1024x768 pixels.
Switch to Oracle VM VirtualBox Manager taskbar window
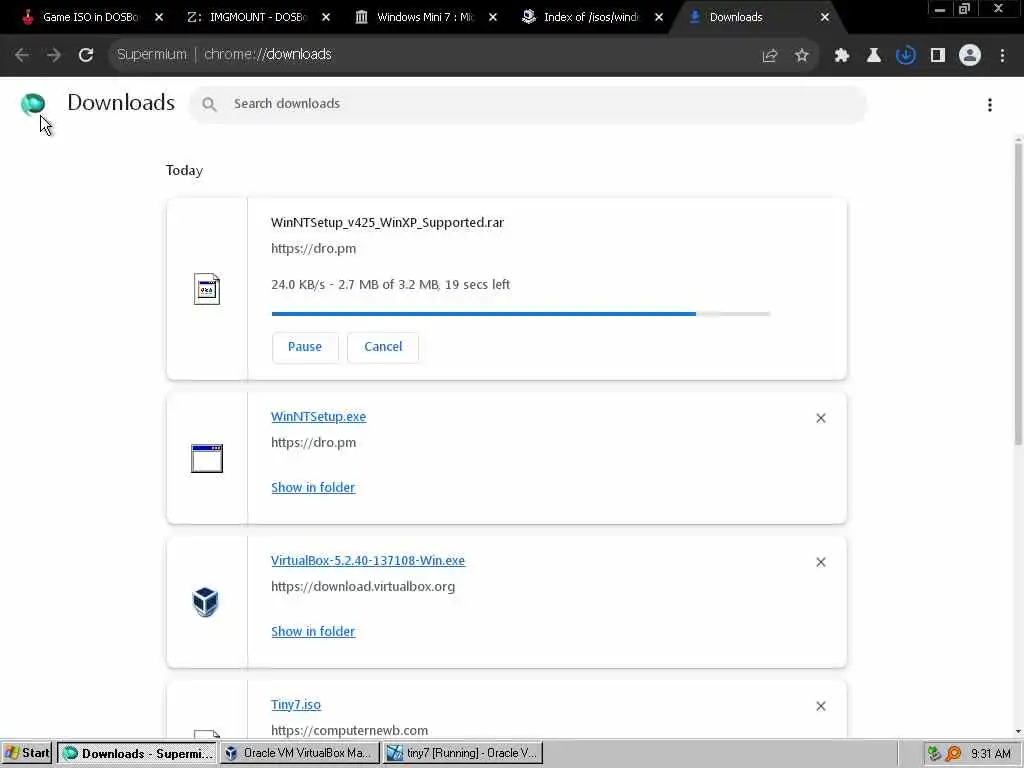300,754
